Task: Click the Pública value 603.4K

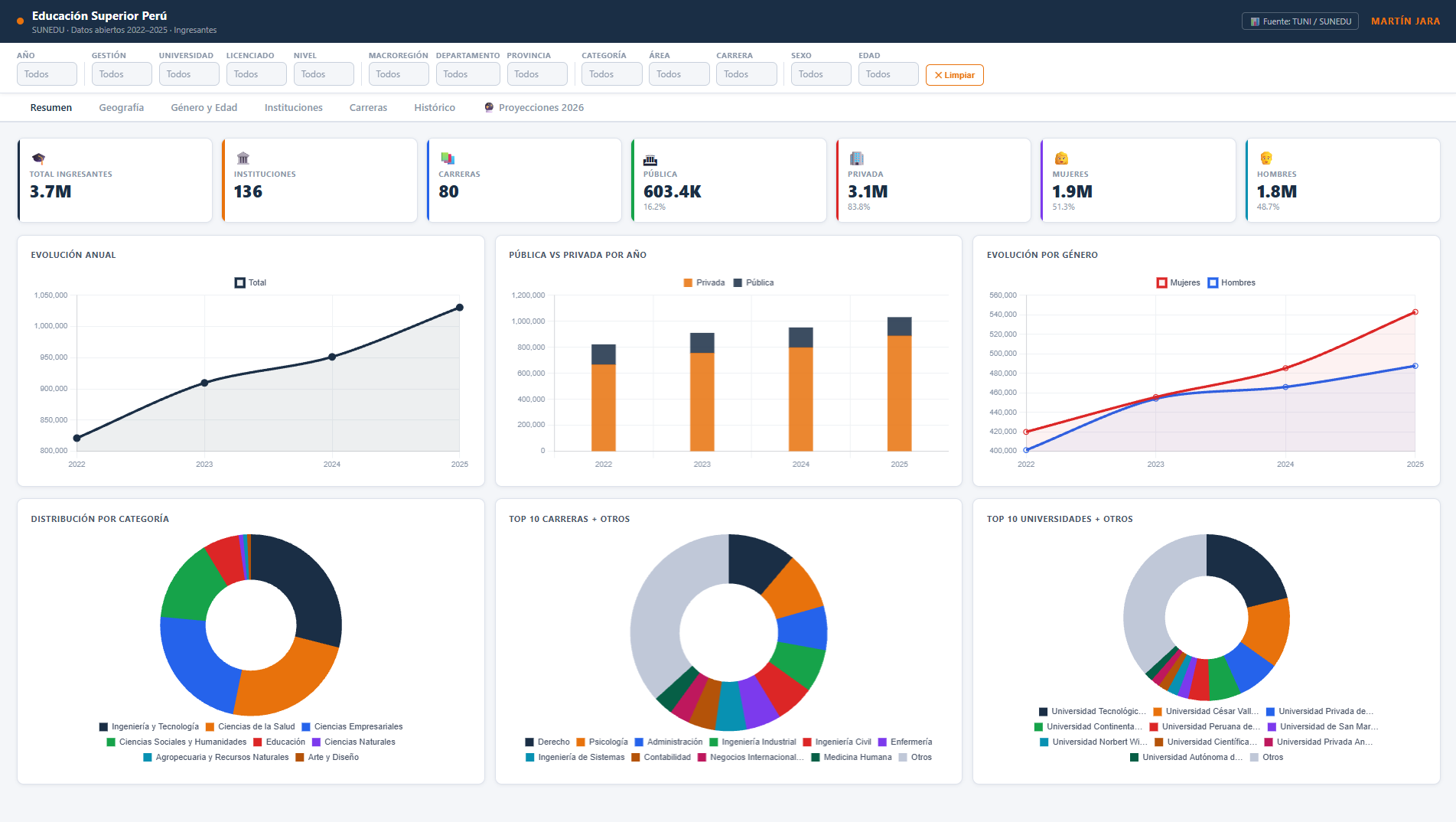Action: tap(673, 191)
